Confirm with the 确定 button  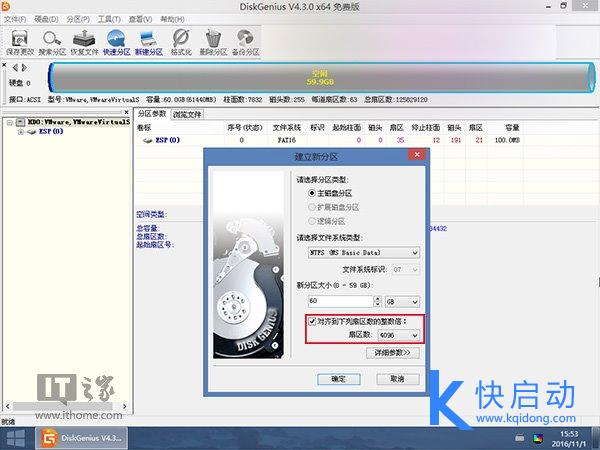(339, 379)
